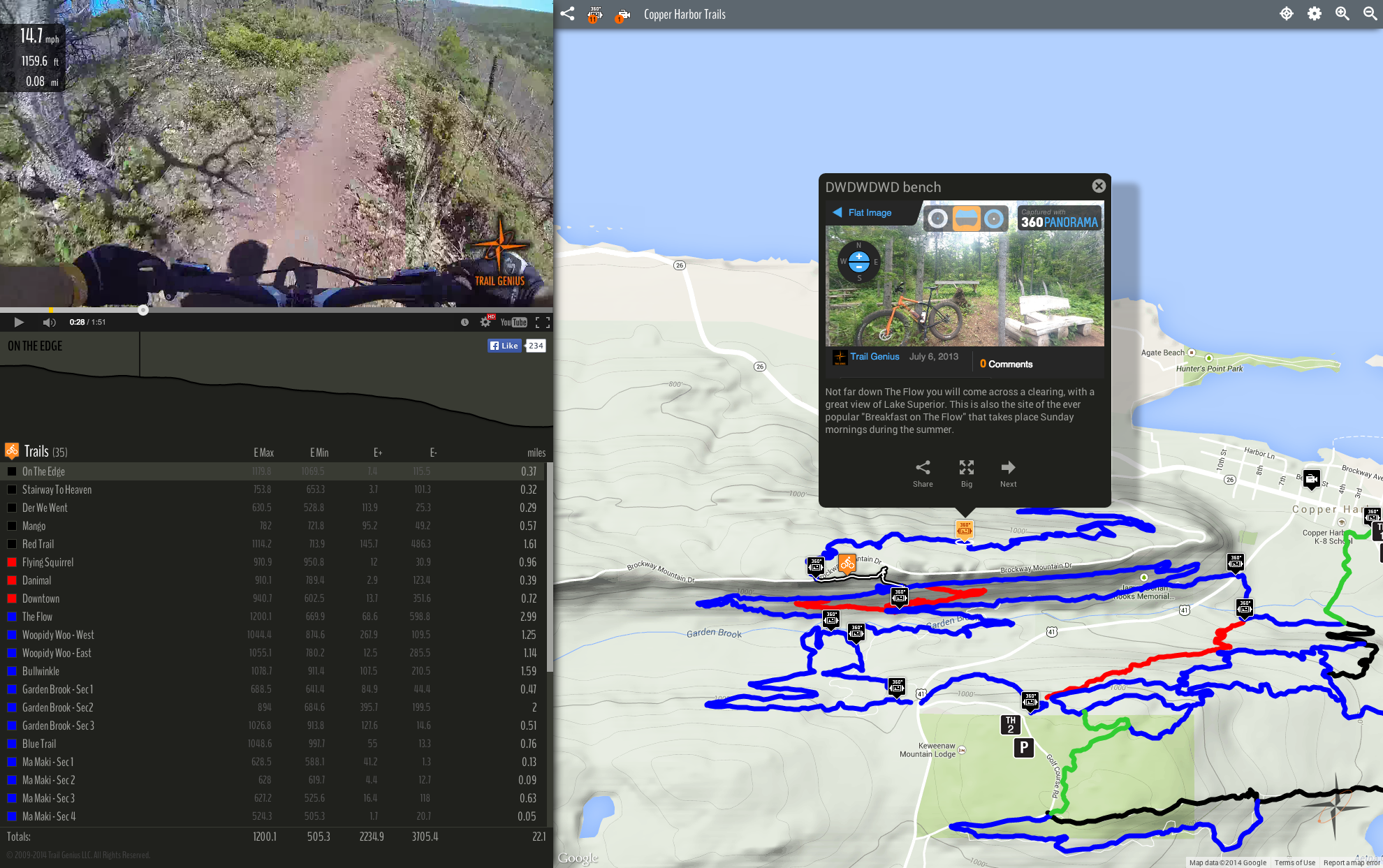
Task: Sort trails by E Max column
Action: (x=263, y=453)
